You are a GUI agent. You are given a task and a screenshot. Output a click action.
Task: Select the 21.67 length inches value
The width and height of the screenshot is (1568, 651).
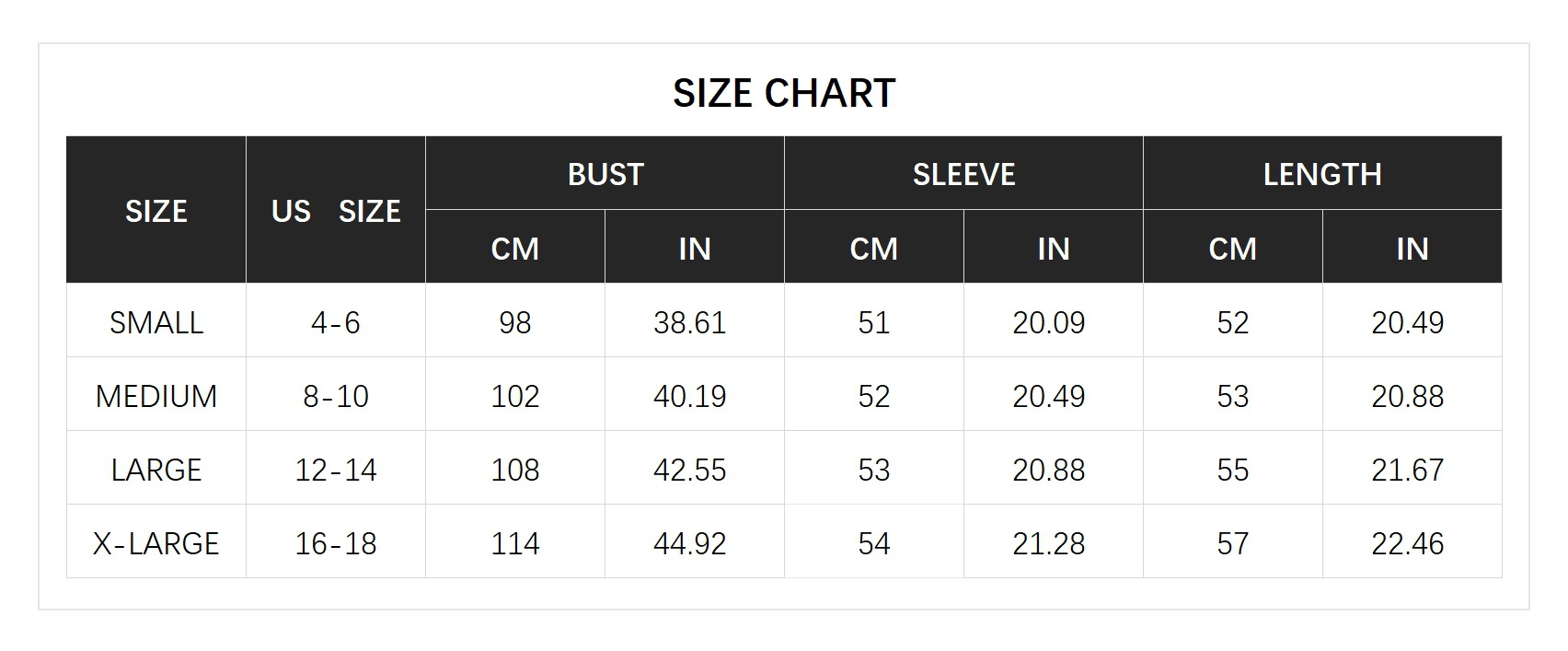pos(1408,470)
